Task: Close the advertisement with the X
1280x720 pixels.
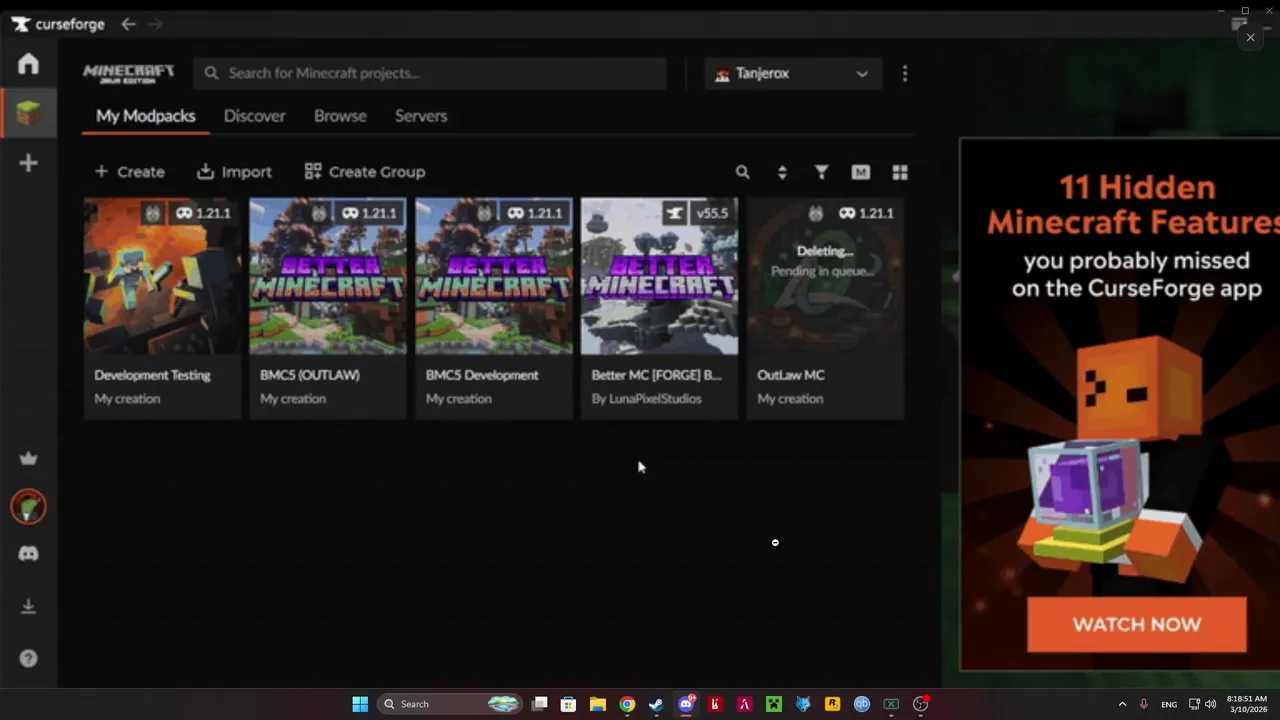Action: point(1250,38)
